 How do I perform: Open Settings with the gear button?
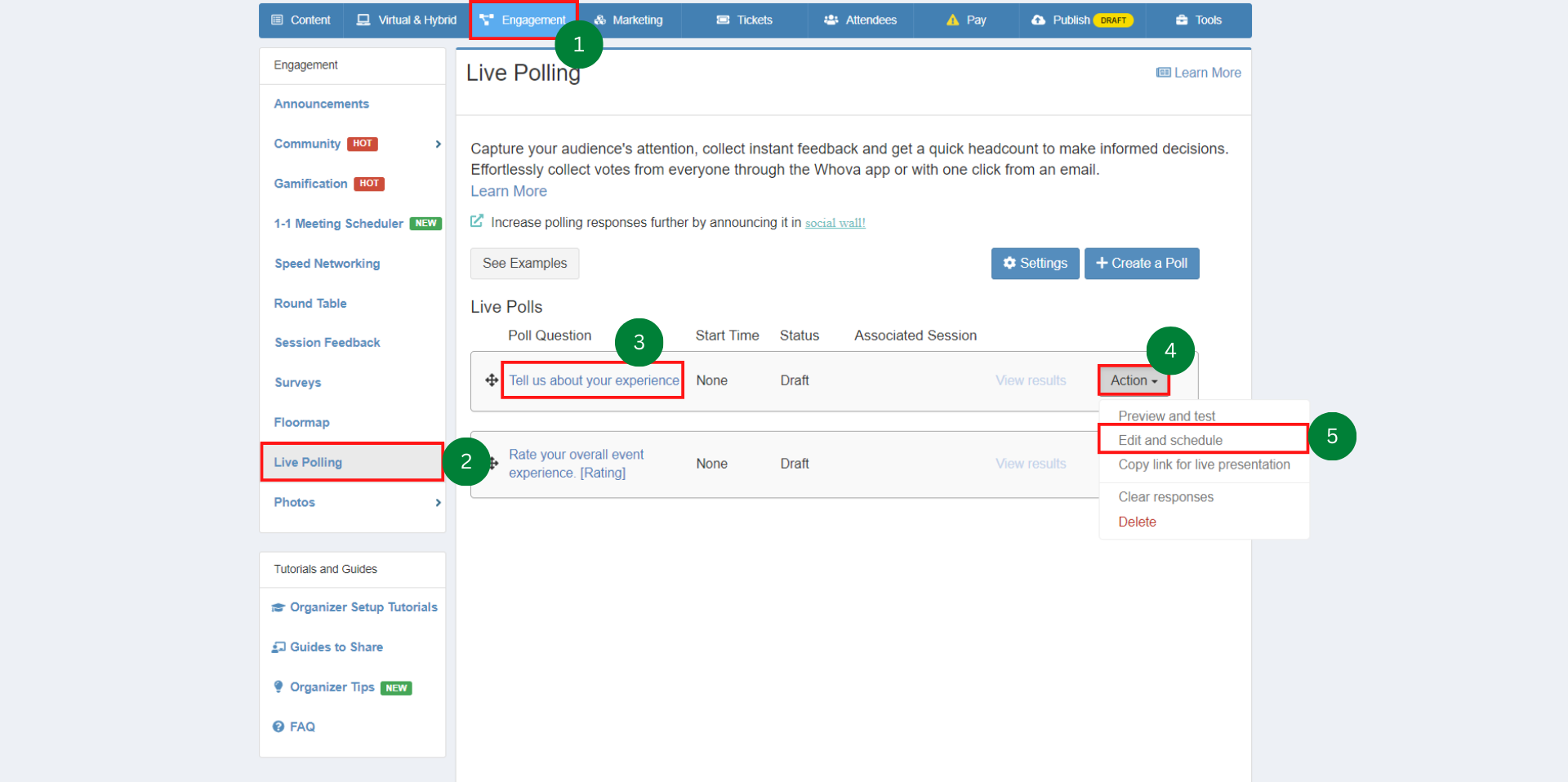pos(1035,264)
